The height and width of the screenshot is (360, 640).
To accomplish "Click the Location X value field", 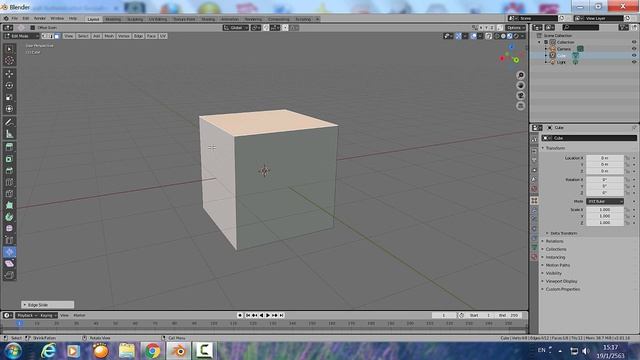I will point(605,158).
